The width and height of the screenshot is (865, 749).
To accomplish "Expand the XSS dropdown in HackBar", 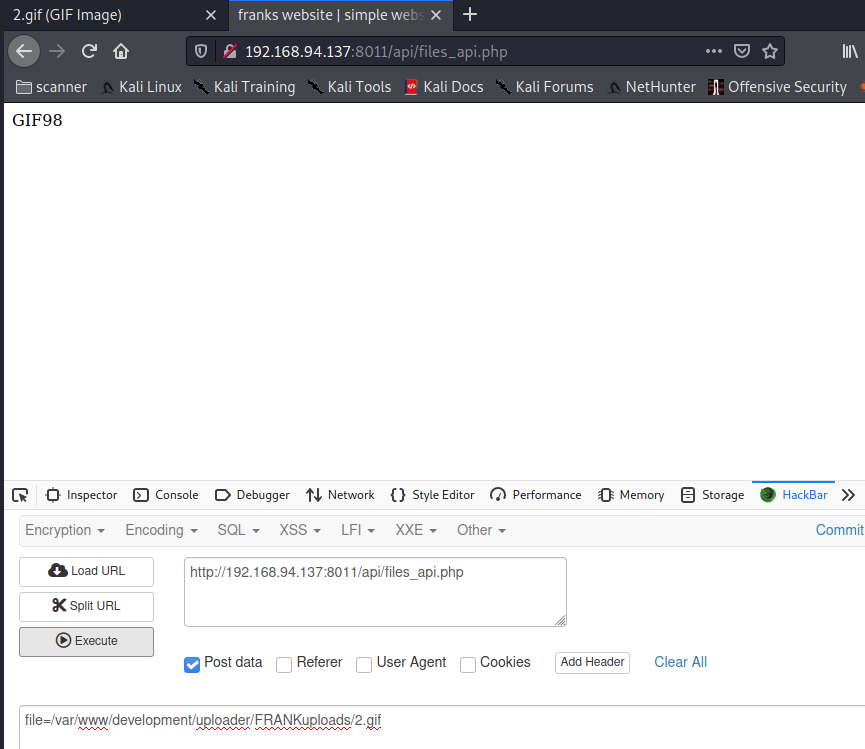I will click(300, 530).
